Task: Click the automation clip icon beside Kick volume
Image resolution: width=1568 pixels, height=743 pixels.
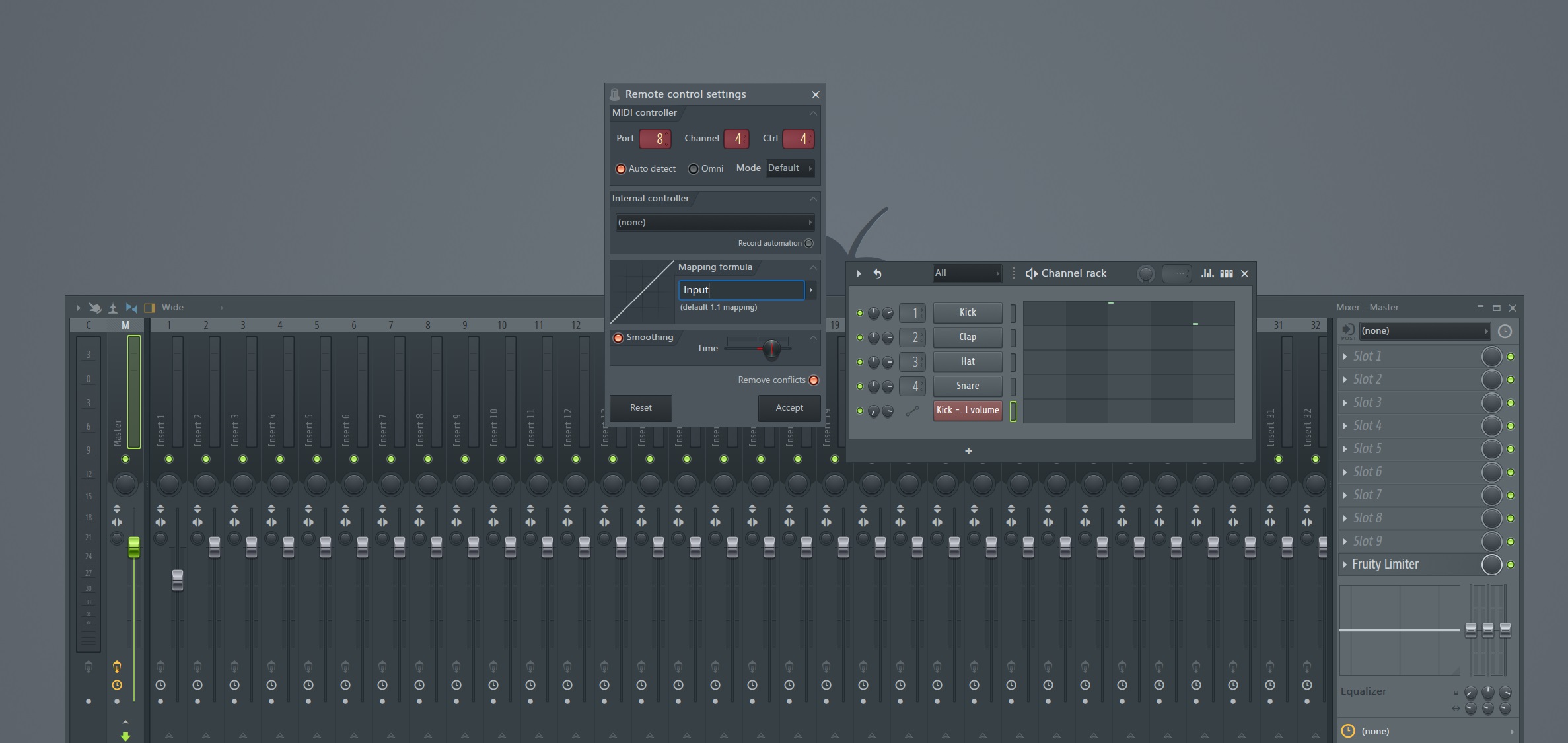Action: pos(912,411)
